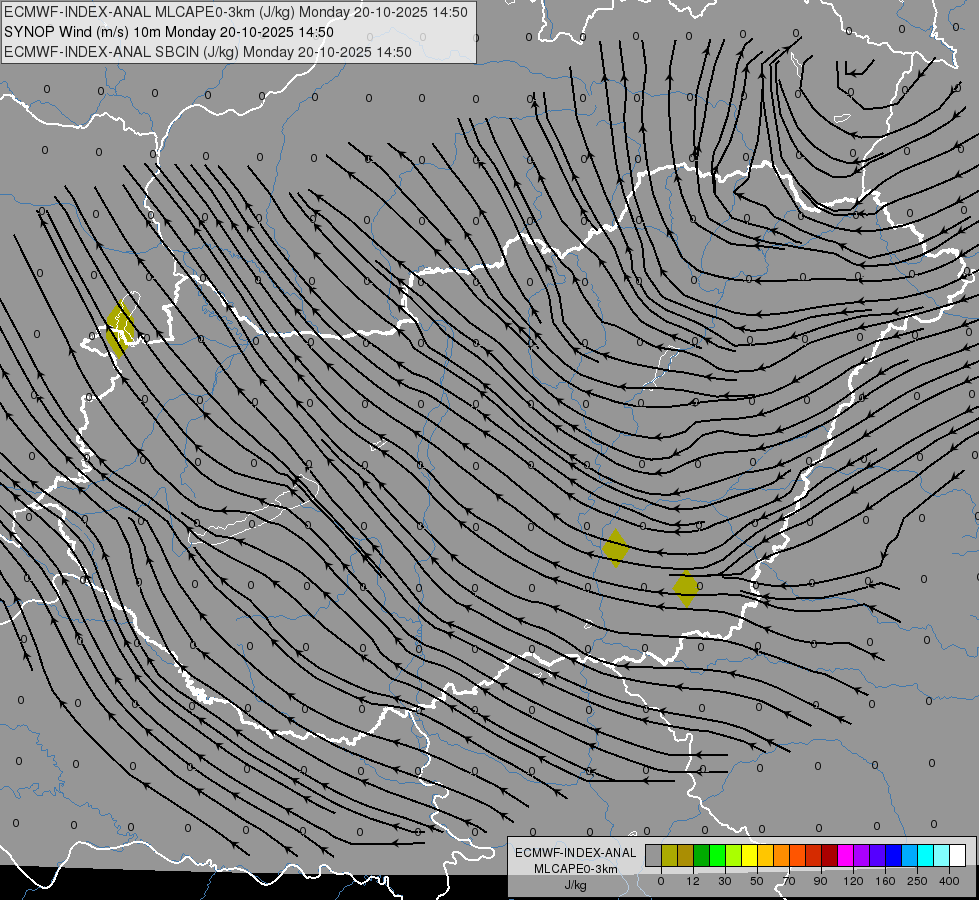Click the dark green legend swatch

(x=701, y=855)
